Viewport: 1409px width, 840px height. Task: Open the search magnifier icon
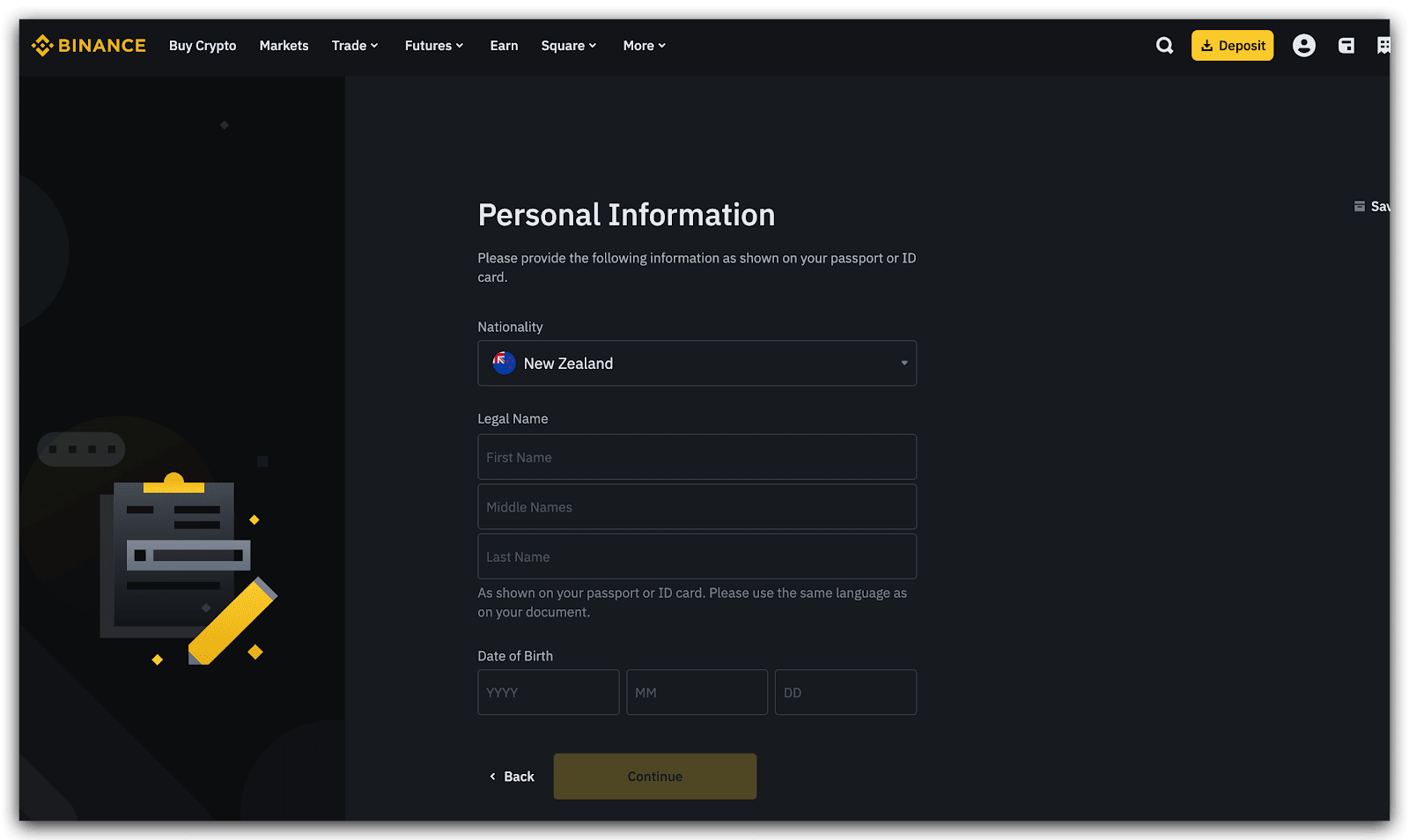point(1164,46)
